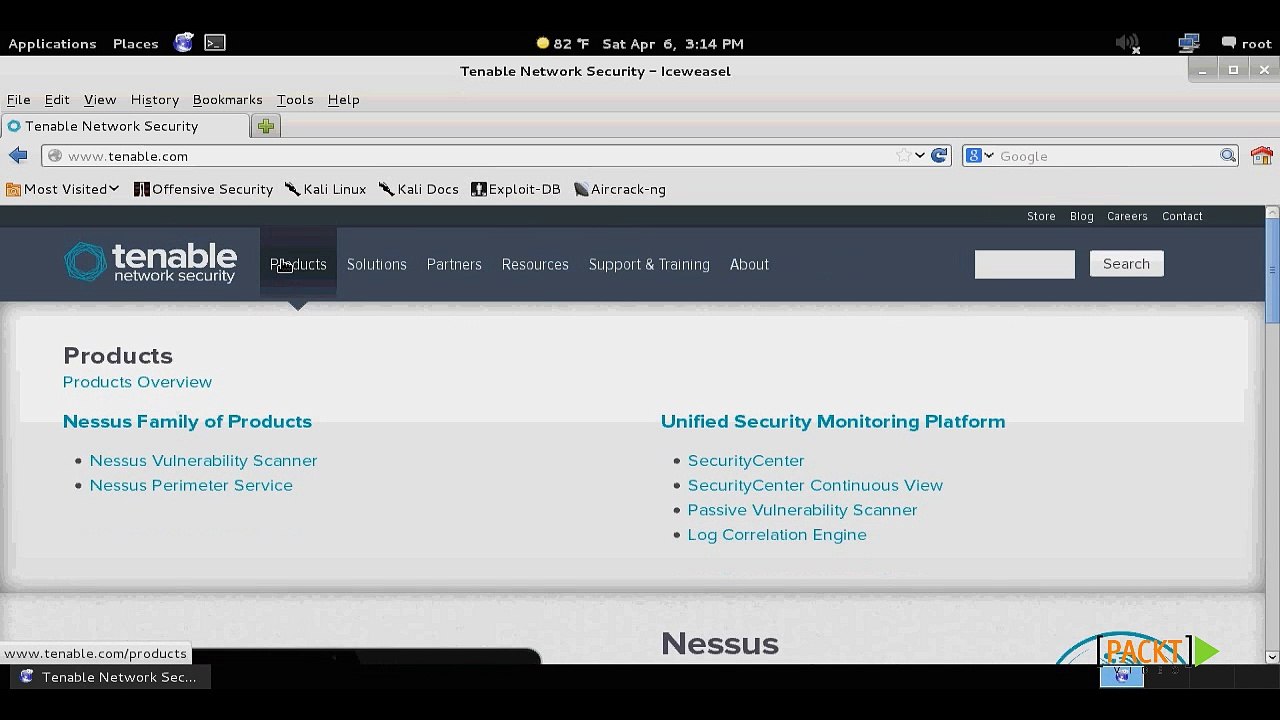Screen dimensions: 1280x720
Task: Open Unified Security Monitoring Platform heading link
Action: [x=833, y=421]
